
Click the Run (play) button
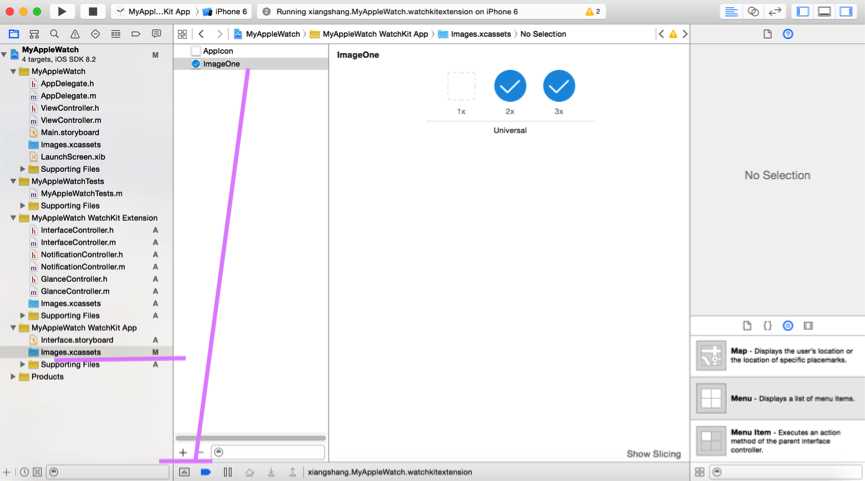(x=62, y=11)
